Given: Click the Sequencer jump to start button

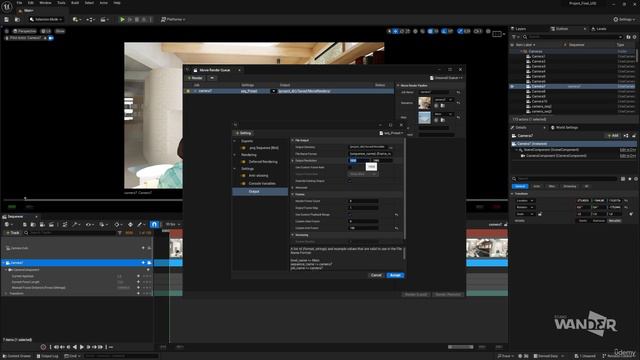Looking at the screenshot, I should coord(56,347).
